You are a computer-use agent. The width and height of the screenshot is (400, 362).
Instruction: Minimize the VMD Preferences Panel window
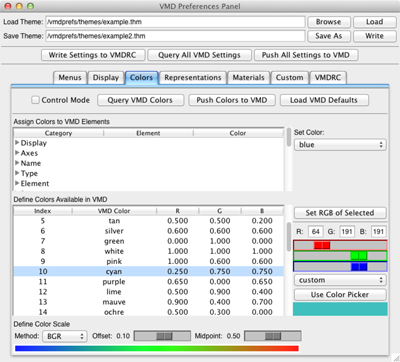[x=19, y=6]
